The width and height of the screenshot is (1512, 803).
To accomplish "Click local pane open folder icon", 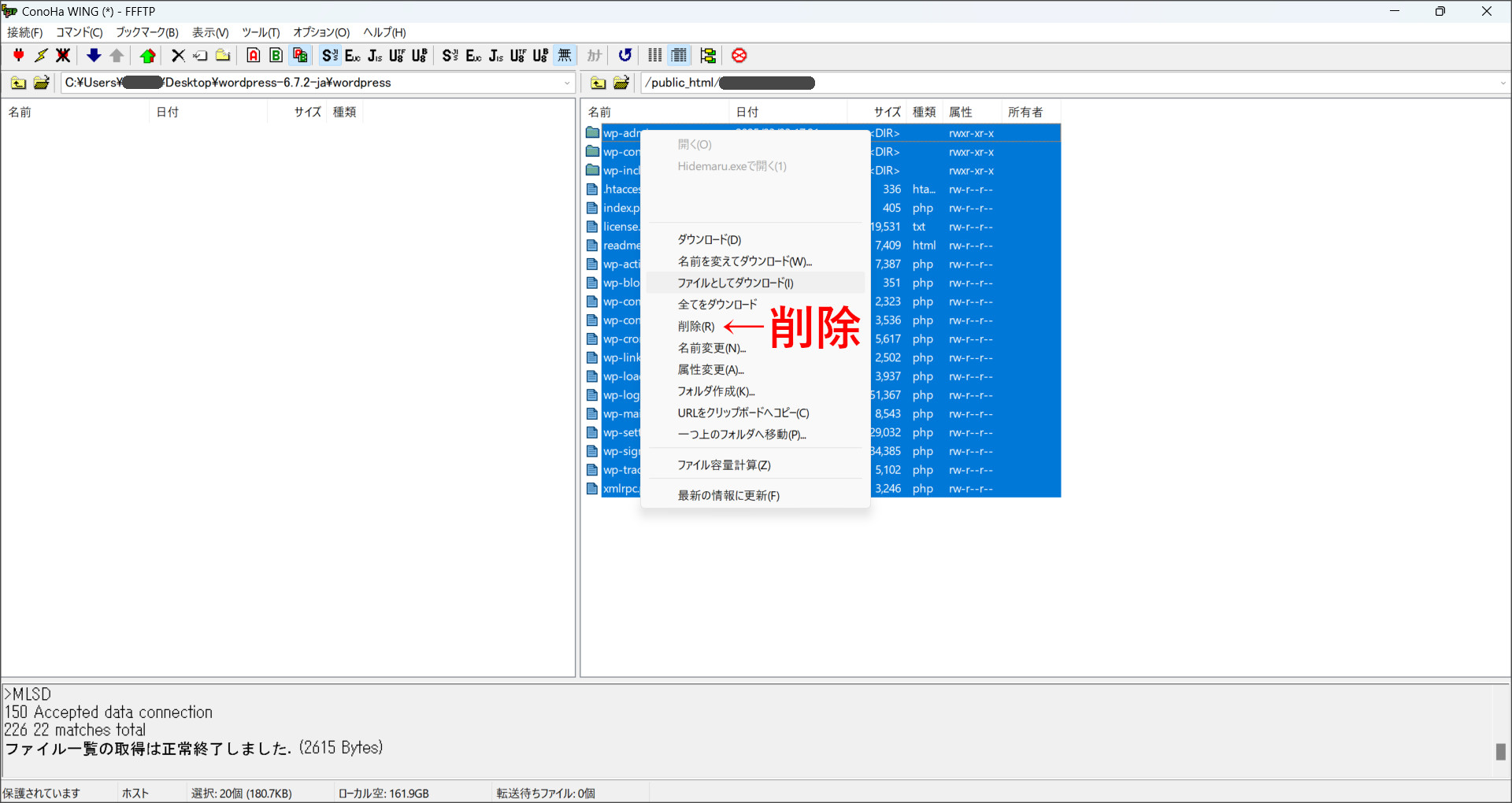I will tap(42, 83).
